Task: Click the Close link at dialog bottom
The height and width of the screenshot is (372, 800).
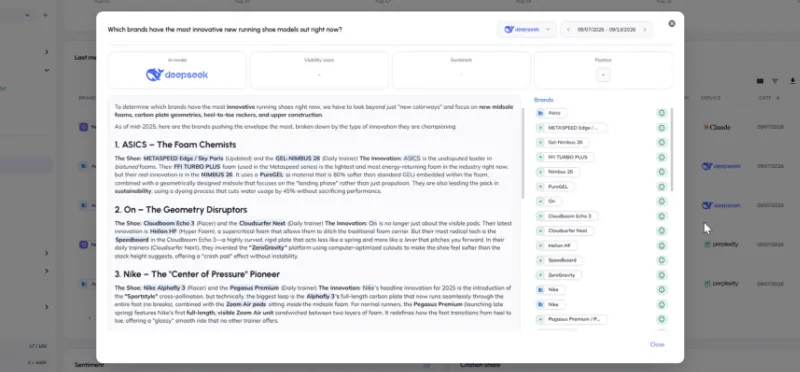Action: [x=657, y=344]
